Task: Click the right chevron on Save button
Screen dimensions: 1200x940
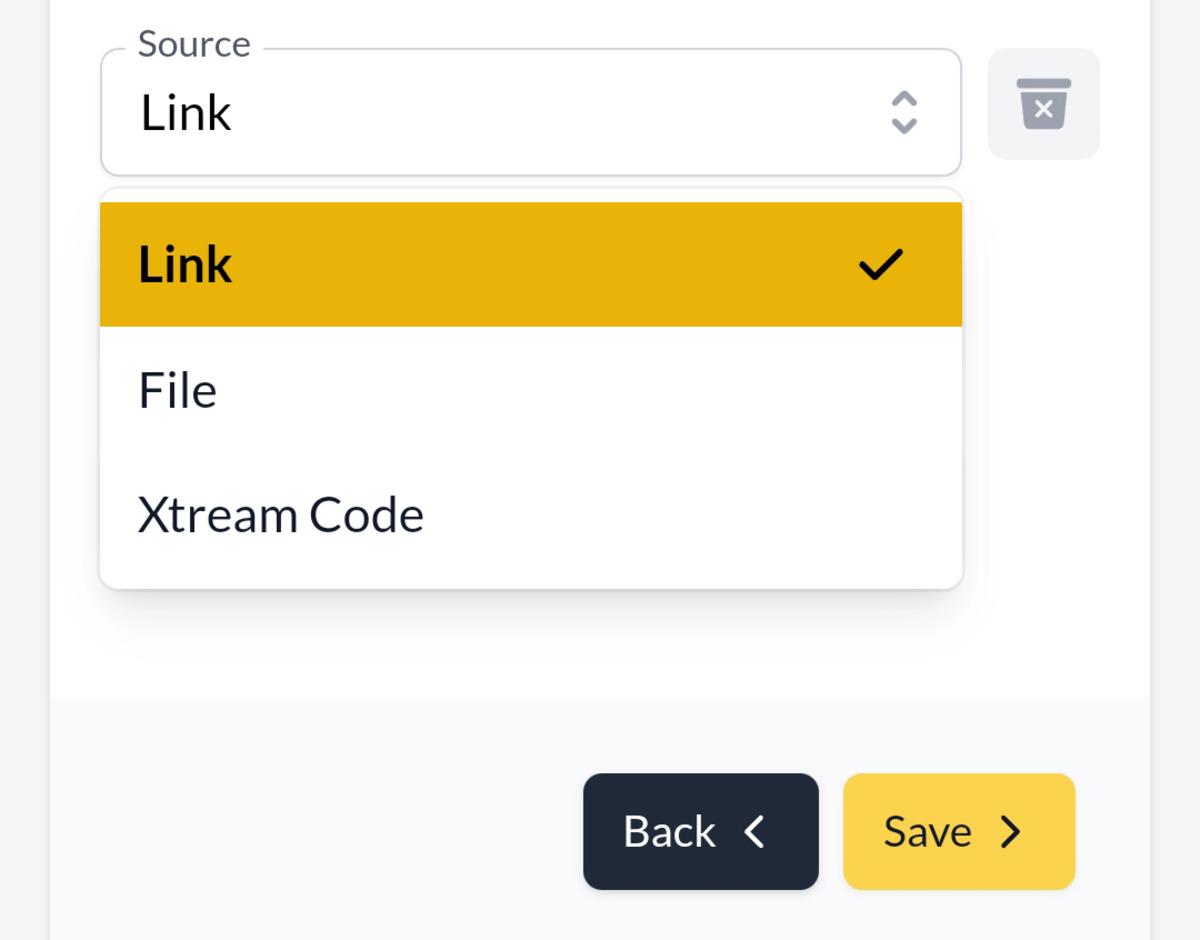Action: 1011,831
